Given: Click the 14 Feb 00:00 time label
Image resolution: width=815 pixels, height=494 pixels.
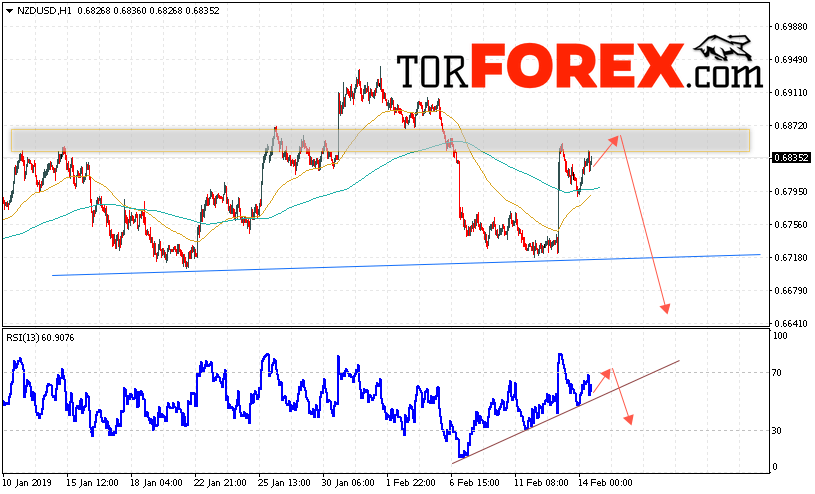Looking at the screenshot, I should [606, 483].
